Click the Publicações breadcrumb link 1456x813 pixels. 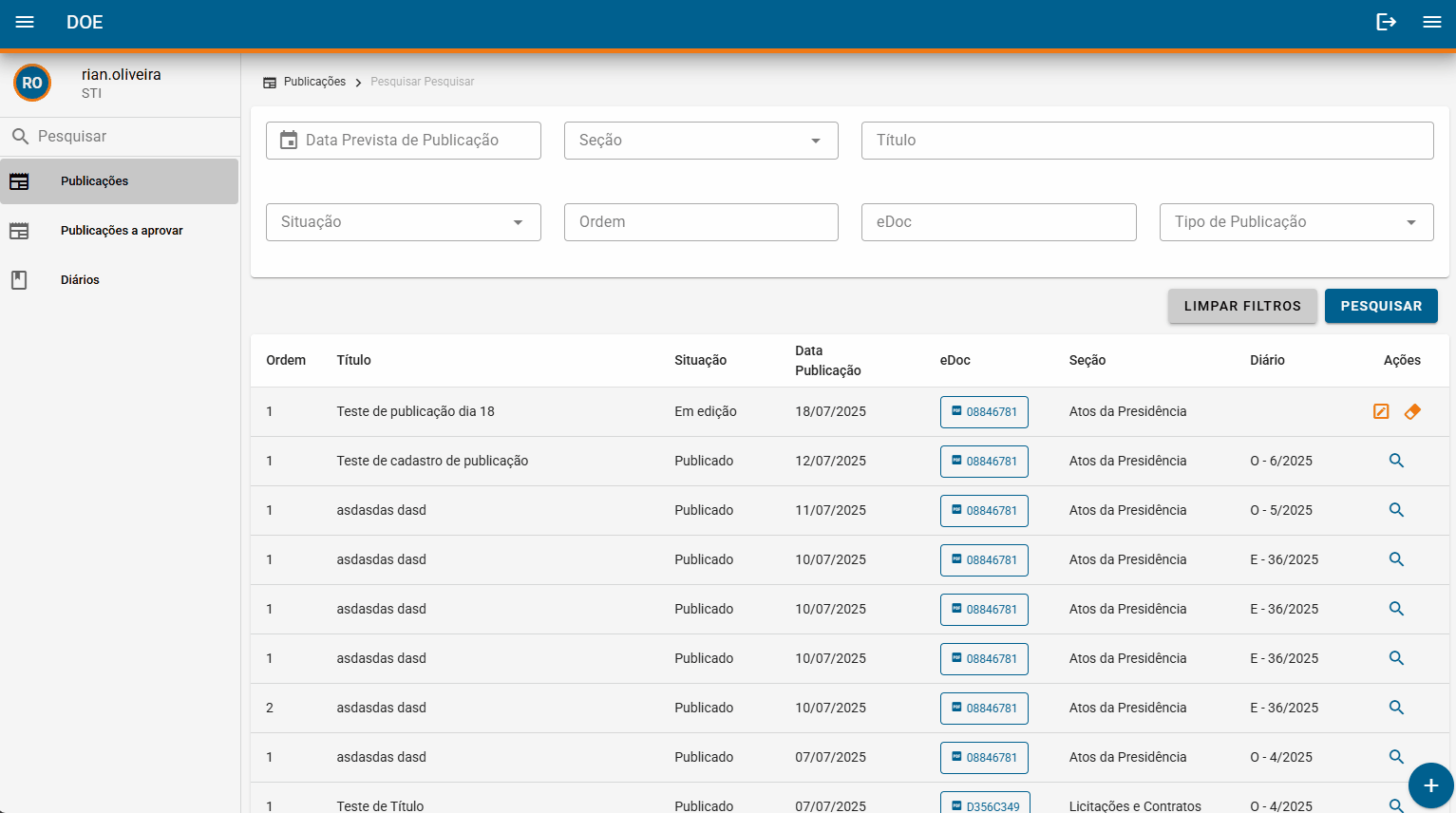pyautogui.click(x=314, y=82)
